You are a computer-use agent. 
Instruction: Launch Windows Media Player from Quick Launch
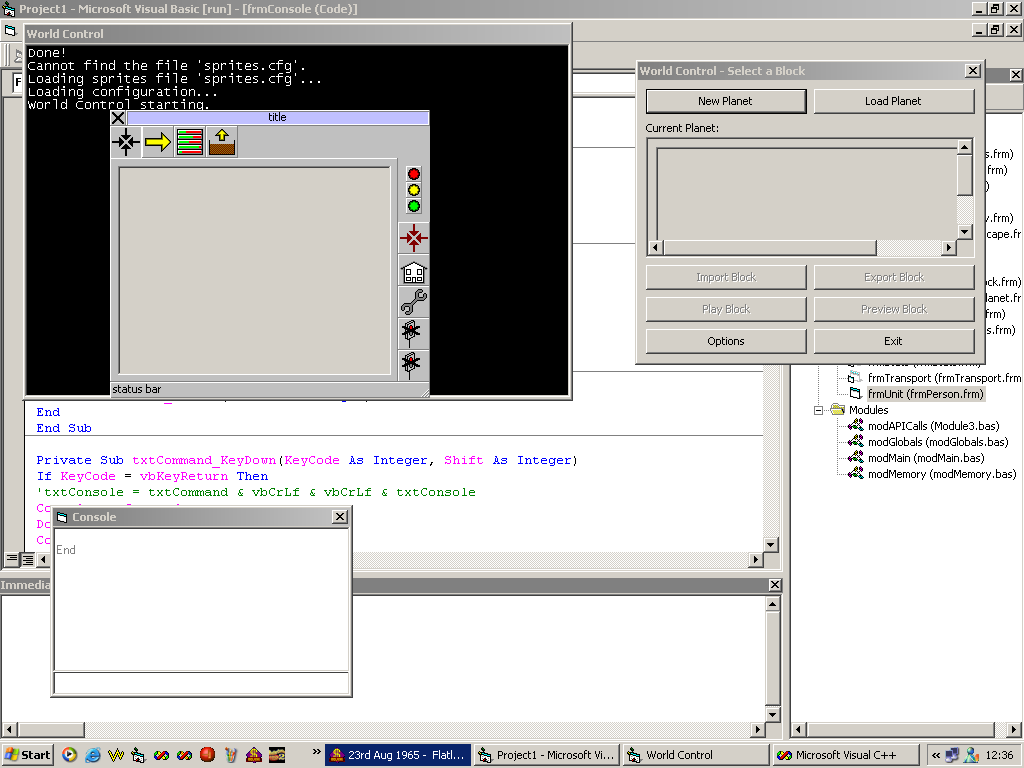click(x=69, y=755)
